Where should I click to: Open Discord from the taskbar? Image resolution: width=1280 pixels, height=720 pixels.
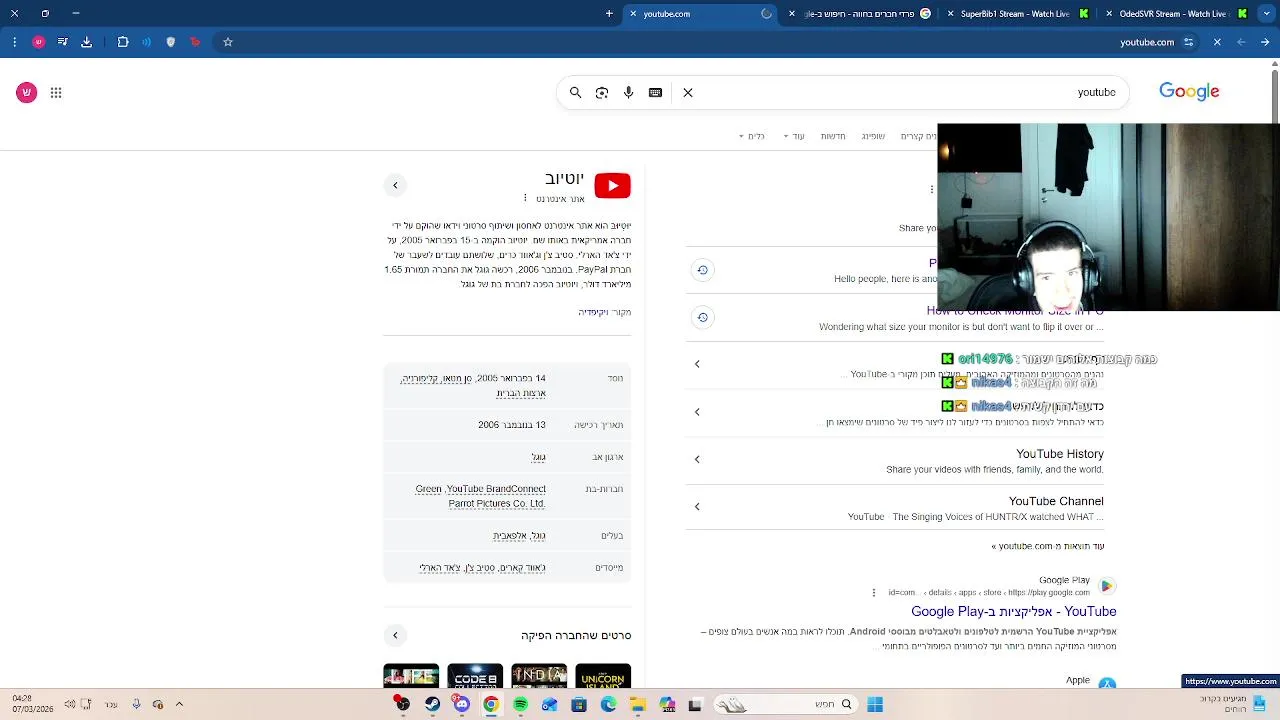pos(461,704)
